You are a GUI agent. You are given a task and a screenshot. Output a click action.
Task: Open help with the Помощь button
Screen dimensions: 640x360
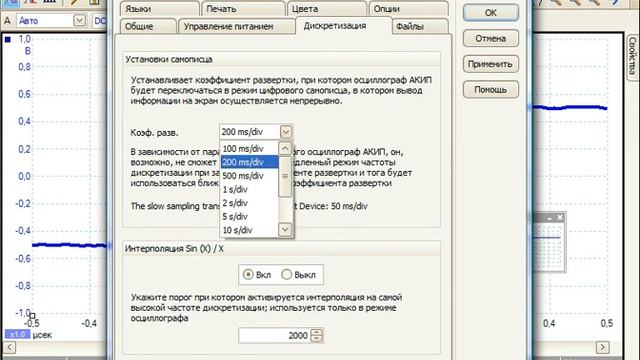(491, 89)
